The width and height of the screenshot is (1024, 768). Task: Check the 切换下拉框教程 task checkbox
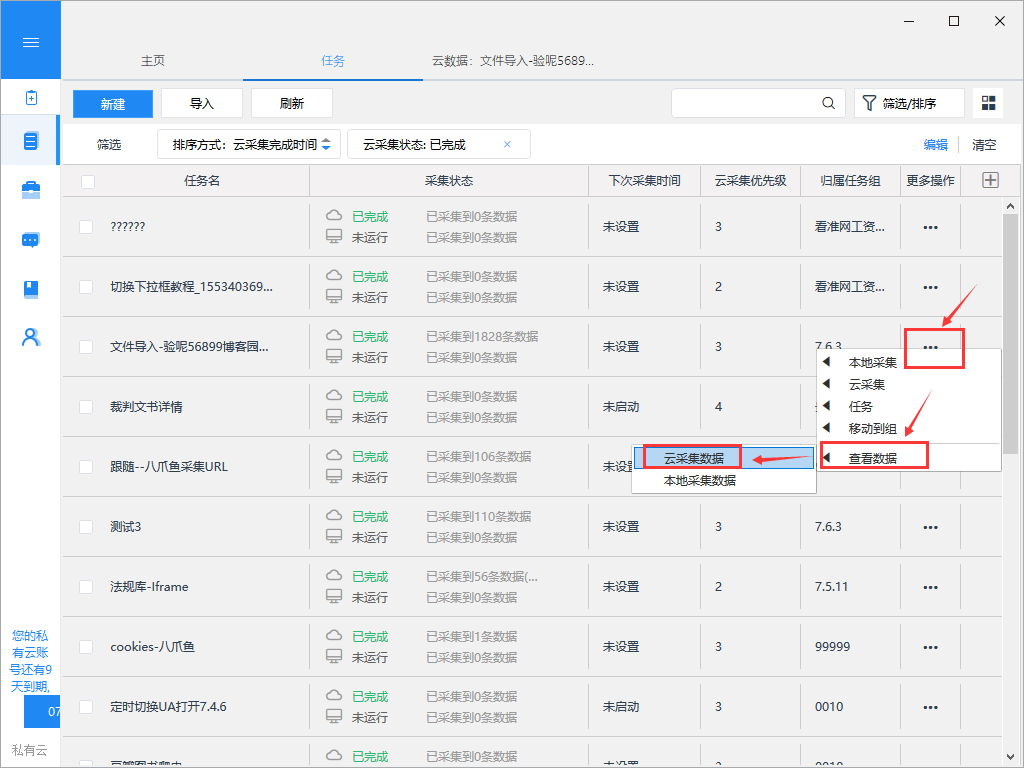click(x=86, y=287)
